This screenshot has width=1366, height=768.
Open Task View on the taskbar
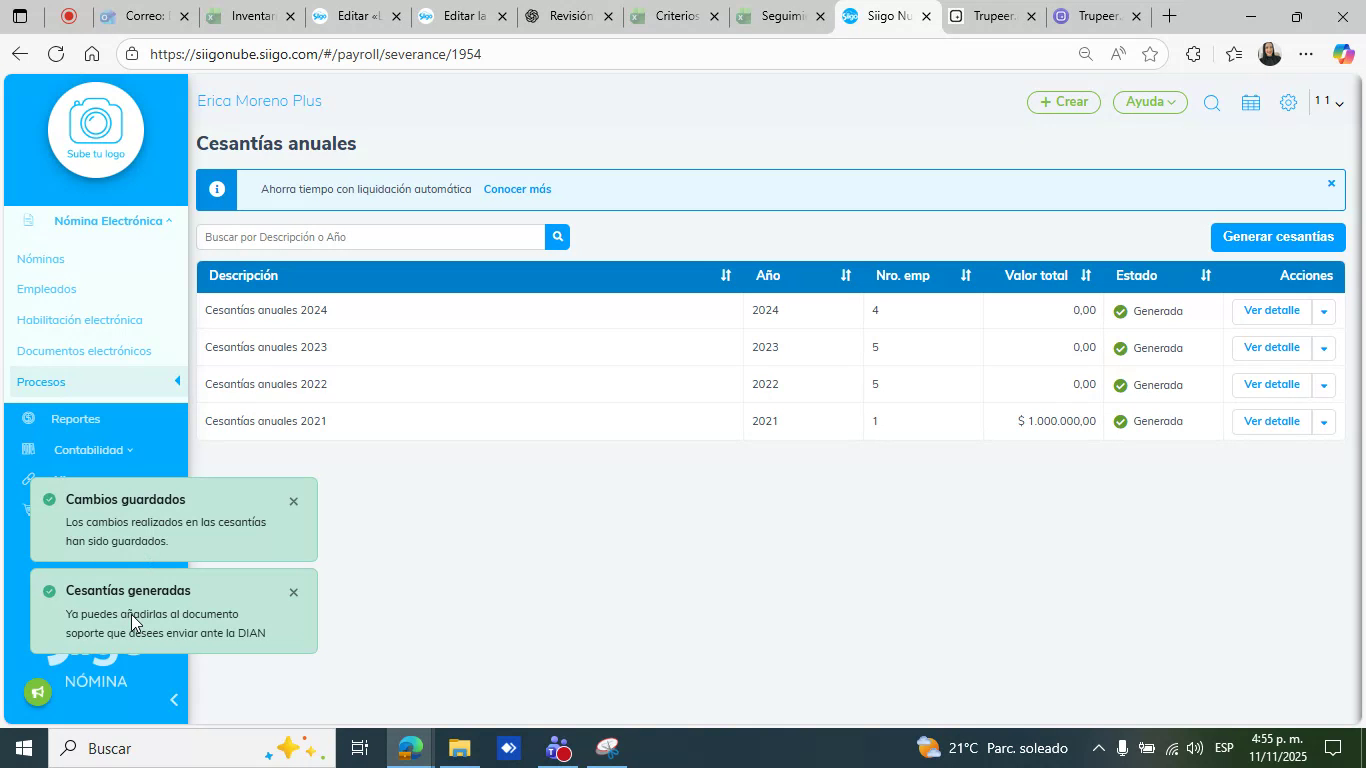pyautogui.click(x=360, y=748)
